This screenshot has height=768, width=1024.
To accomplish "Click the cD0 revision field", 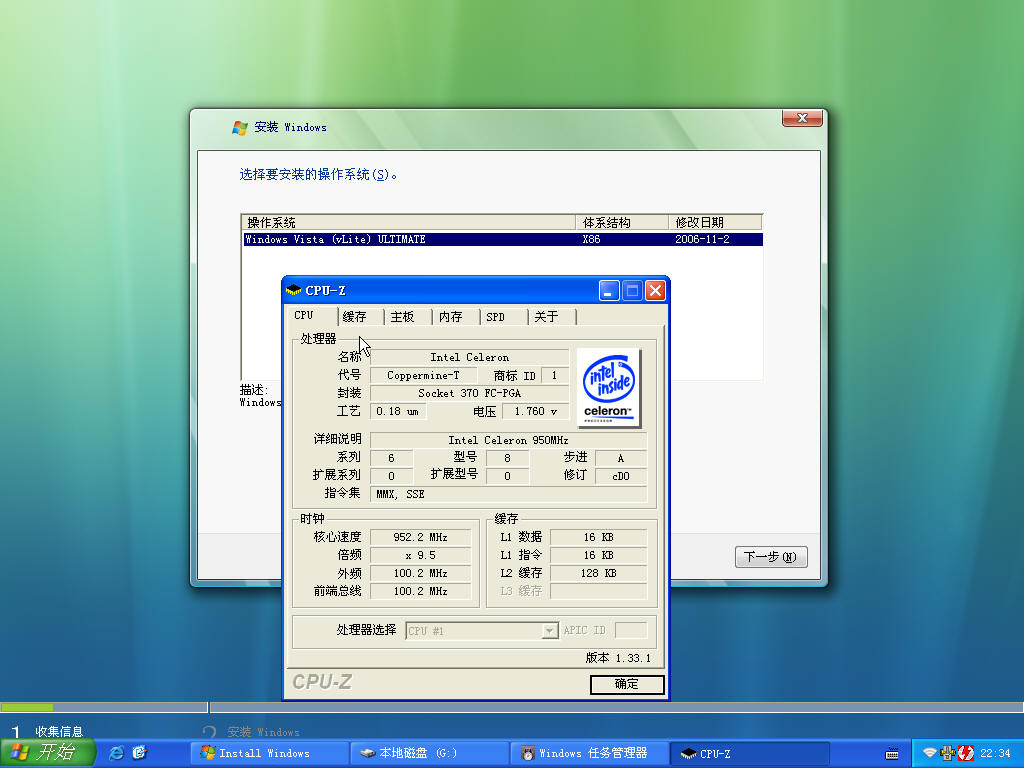I will pyautogui.click(x=621, y=476).
